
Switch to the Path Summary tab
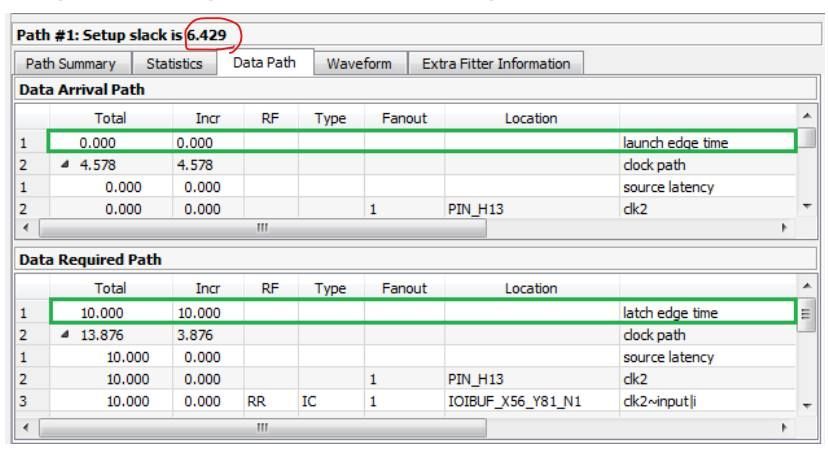tap(72, 63)
